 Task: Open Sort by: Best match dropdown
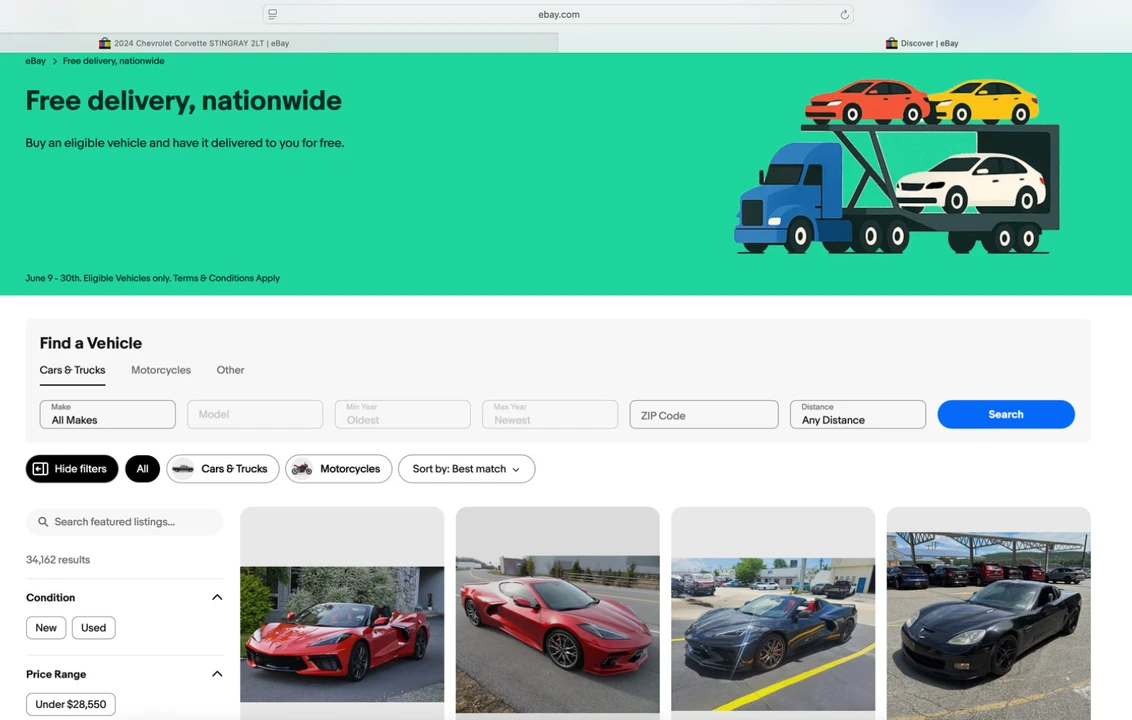pyautogui.click(x=466, y=469)
